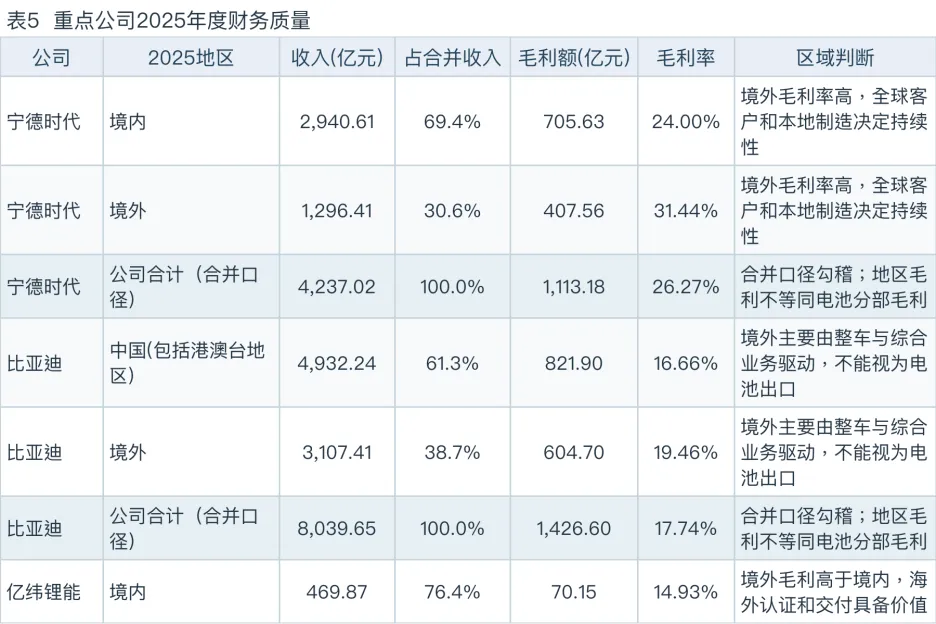Select 比亚迪 overseas revenue 3,107.41
936x624 pixels.
[x=337, y=453]
